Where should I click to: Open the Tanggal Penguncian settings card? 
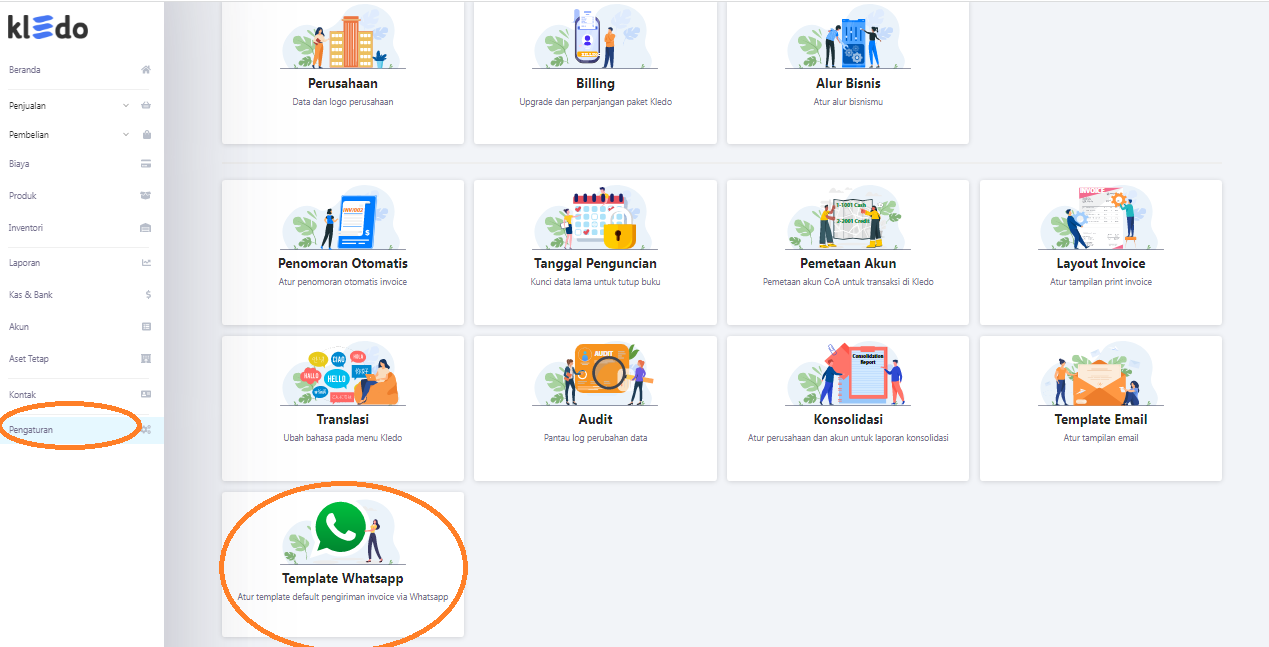tap(595, 252)
